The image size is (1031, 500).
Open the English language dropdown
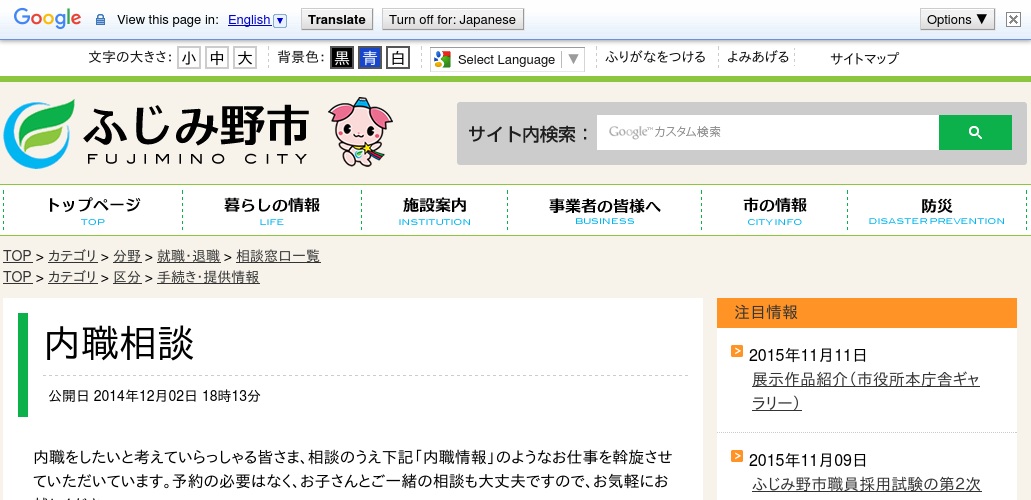coord(257,20)
